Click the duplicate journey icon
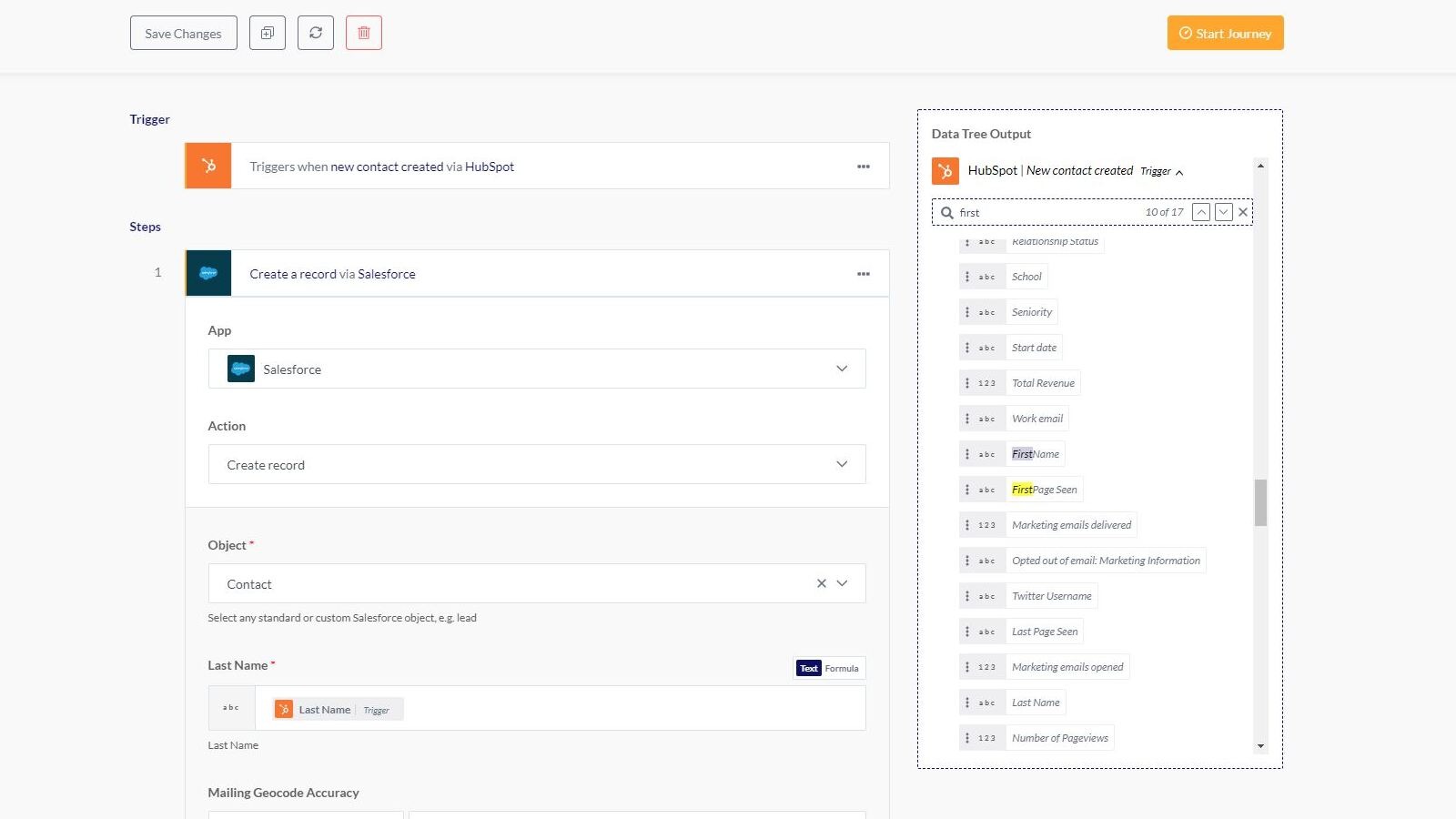 pyautogui.click(x=267, y=32)
